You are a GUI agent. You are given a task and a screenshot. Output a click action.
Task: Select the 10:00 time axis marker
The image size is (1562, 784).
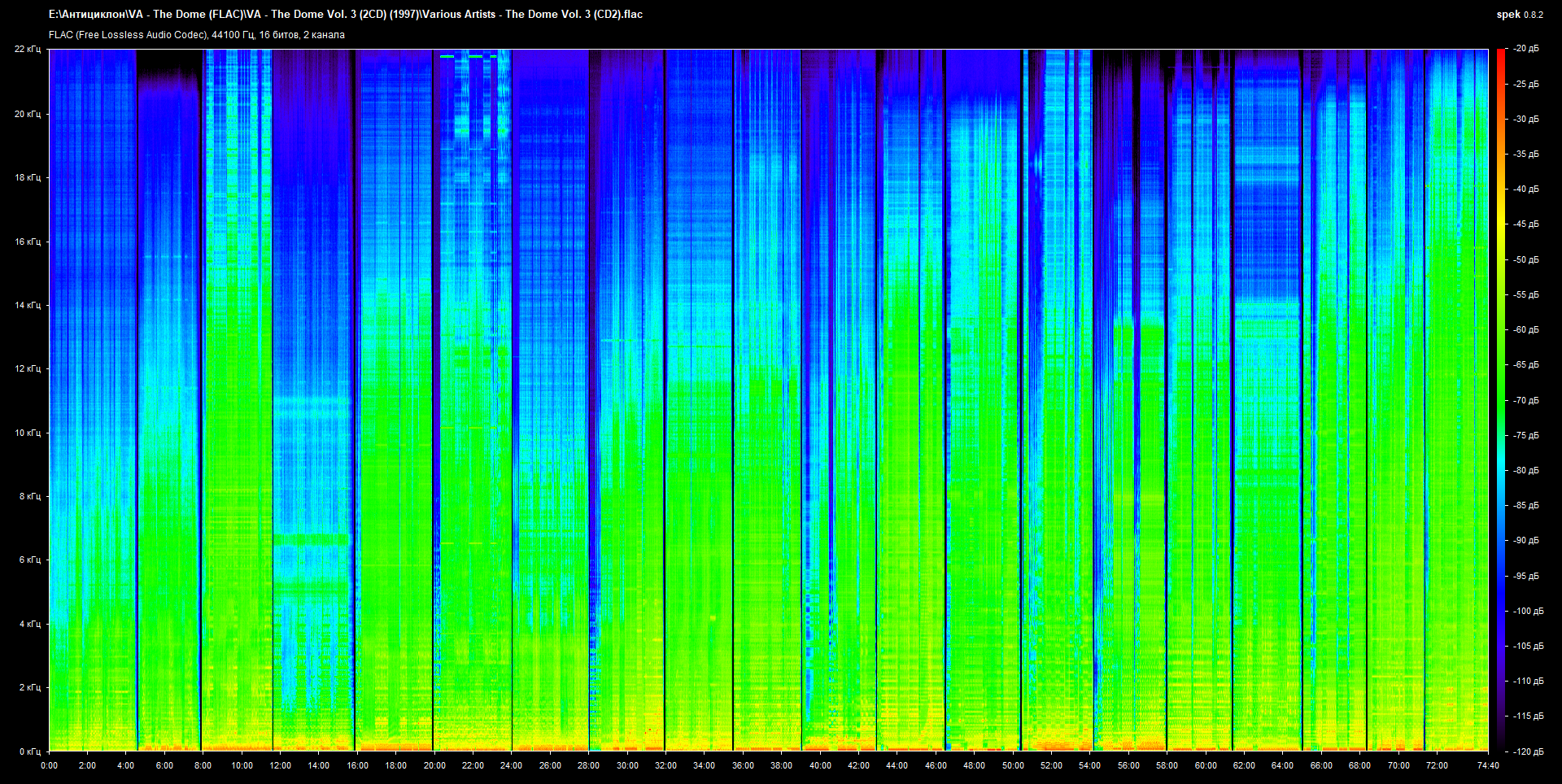pyautogui.click(x=242, y=765)
